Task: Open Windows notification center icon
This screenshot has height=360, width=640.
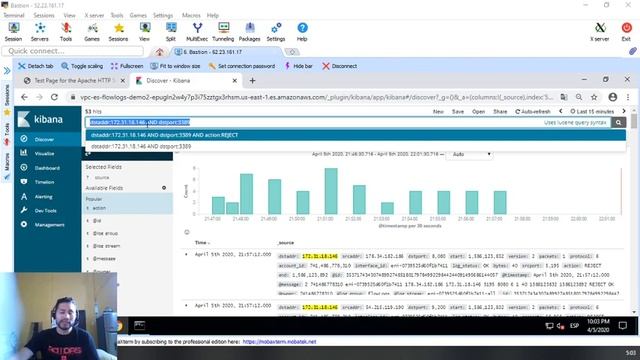Action: [x=622, y=326]
